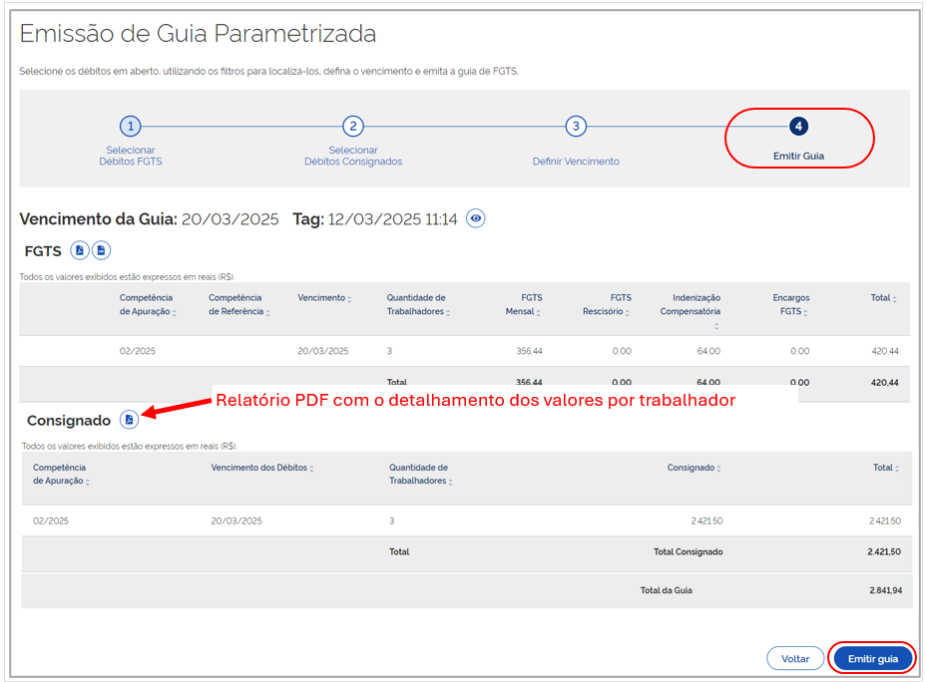This screenshot has height=682, width=926.
Task: Sort by Encargos FGTS column
Action: [x=792, y=305]
